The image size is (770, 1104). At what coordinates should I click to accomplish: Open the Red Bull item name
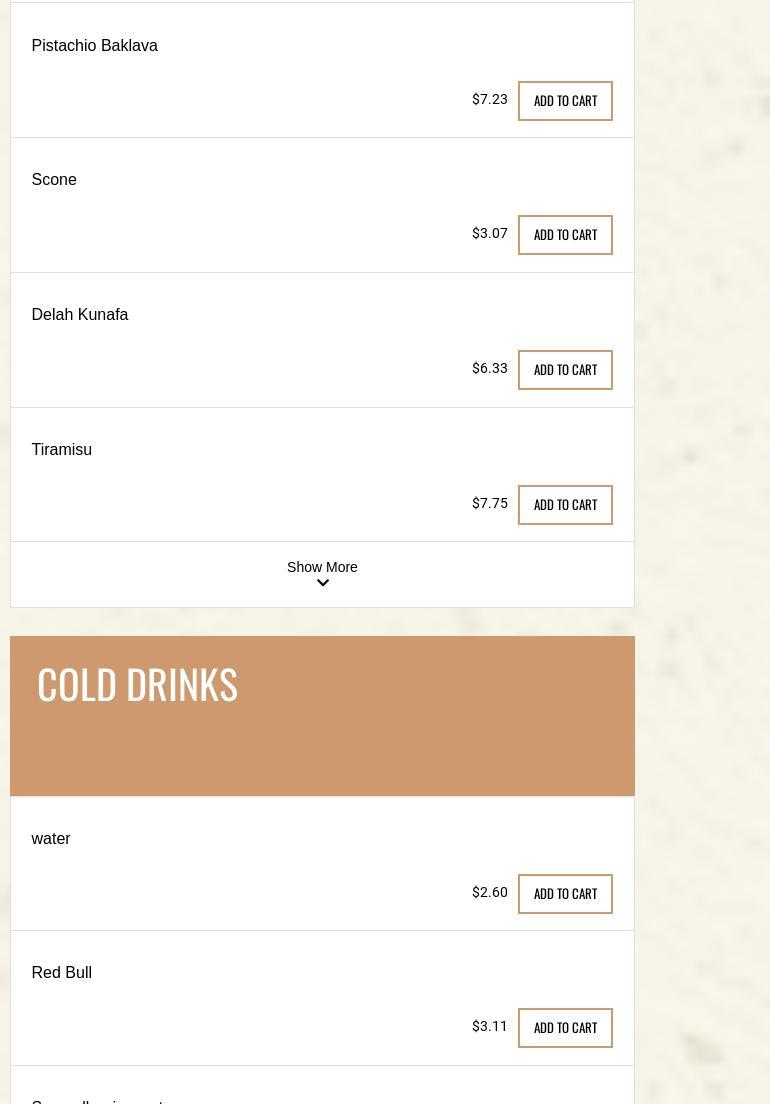(x=62, y=973)
